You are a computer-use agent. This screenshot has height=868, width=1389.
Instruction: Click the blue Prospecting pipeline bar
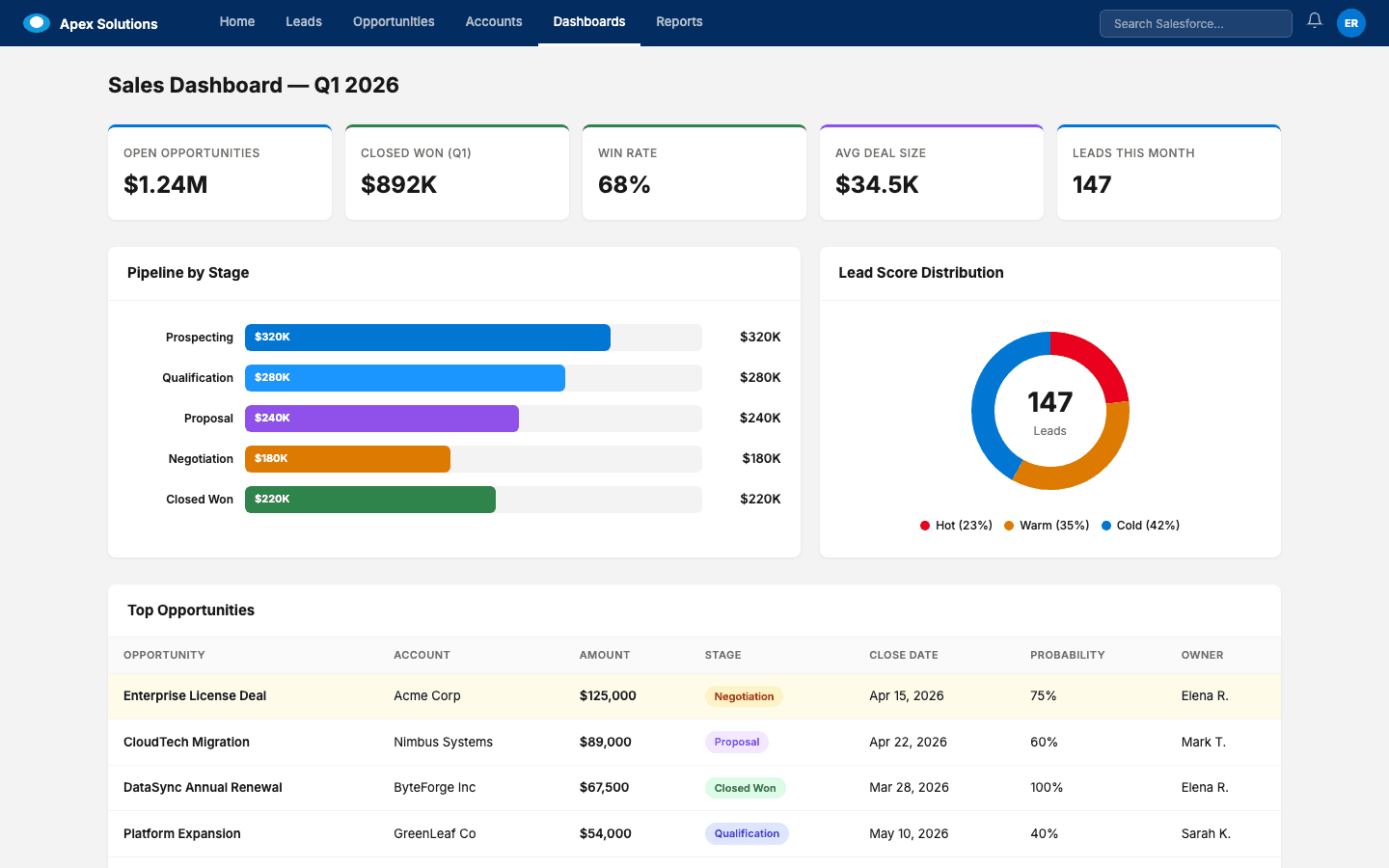[x=427, y=338]
